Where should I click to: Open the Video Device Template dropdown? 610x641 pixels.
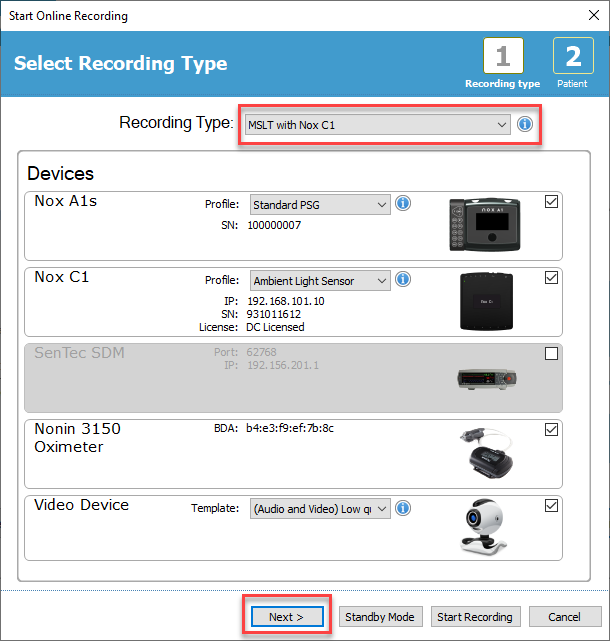[x=320, y=509]
